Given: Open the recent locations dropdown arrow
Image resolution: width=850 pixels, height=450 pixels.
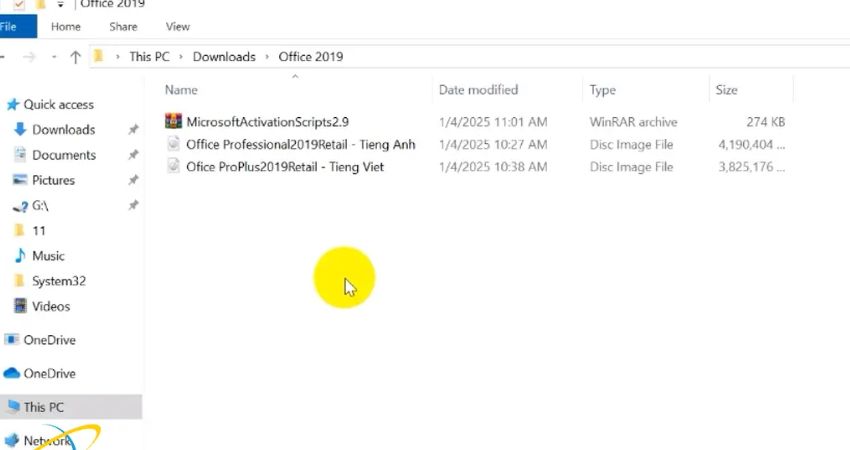Looking at the screenshot, I should 54,57.
